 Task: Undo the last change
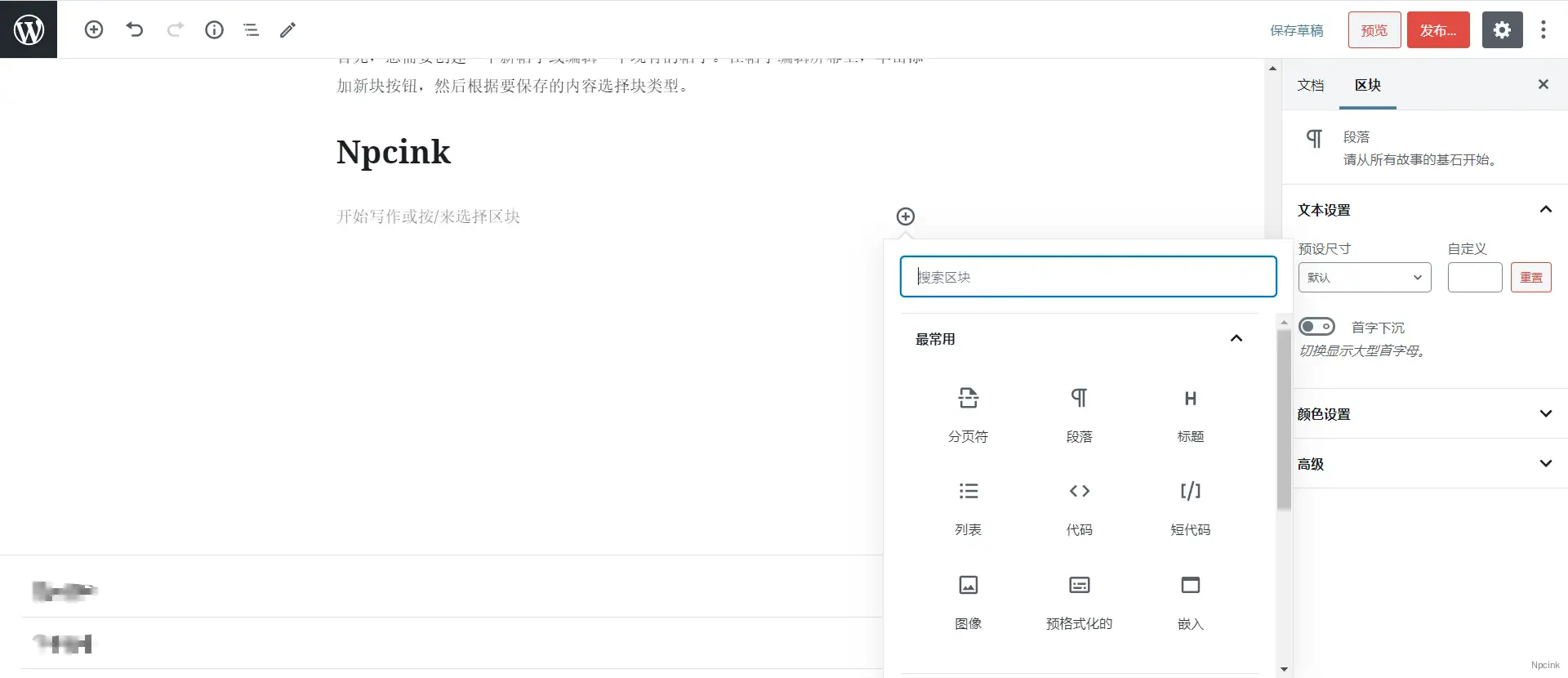[135, 30]
